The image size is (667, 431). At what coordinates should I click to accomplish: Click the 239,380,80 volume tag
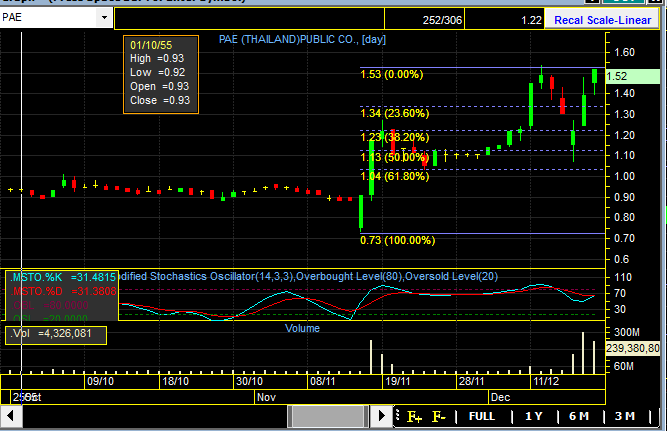(x=632, y=348)
